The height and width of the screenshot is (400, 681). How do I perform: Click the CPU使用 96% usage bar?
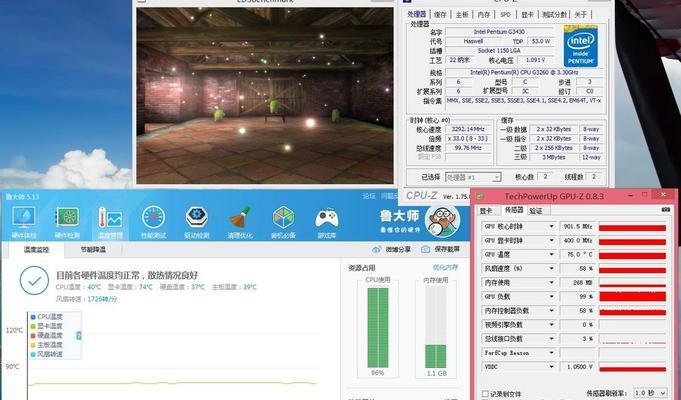(x=377, y=327)
